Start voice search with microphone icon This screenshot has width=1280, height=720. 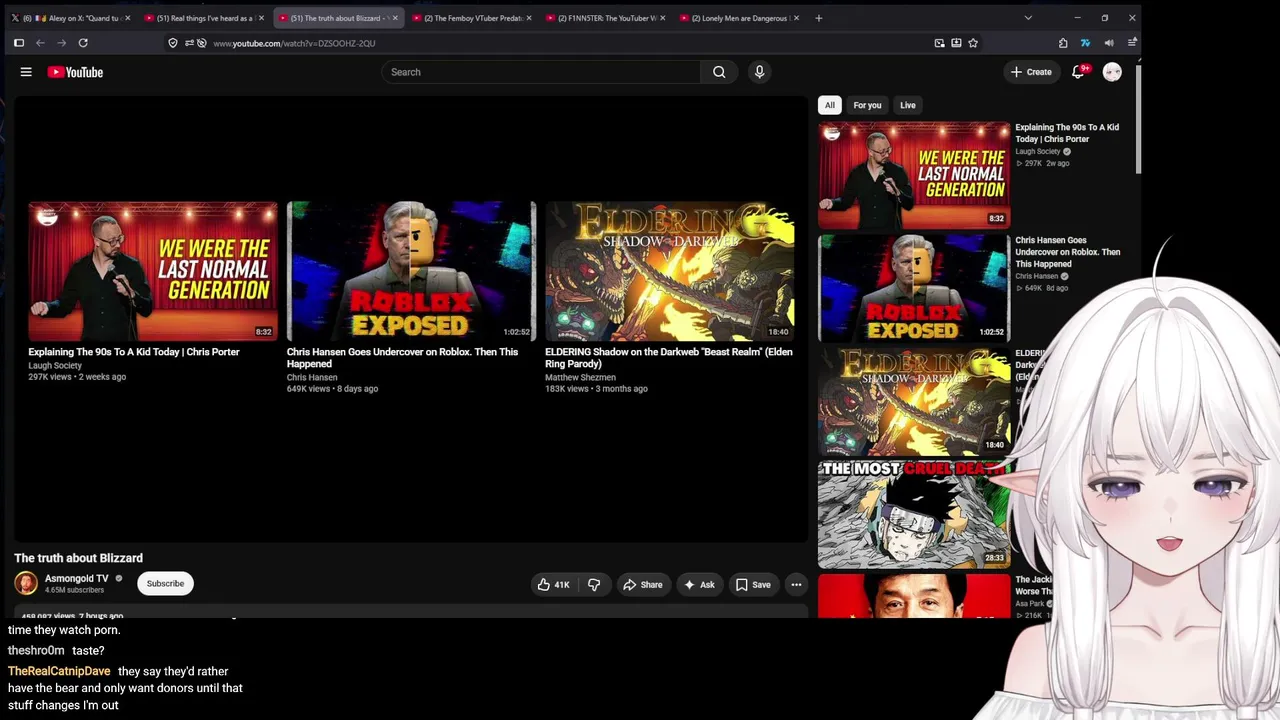tap(759, 72)
